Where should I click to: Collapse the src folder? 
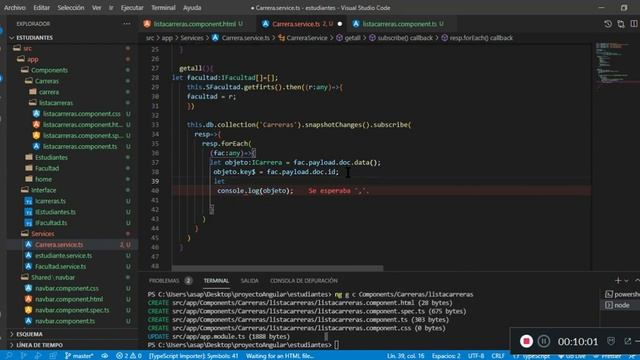[x=27, y=48]
